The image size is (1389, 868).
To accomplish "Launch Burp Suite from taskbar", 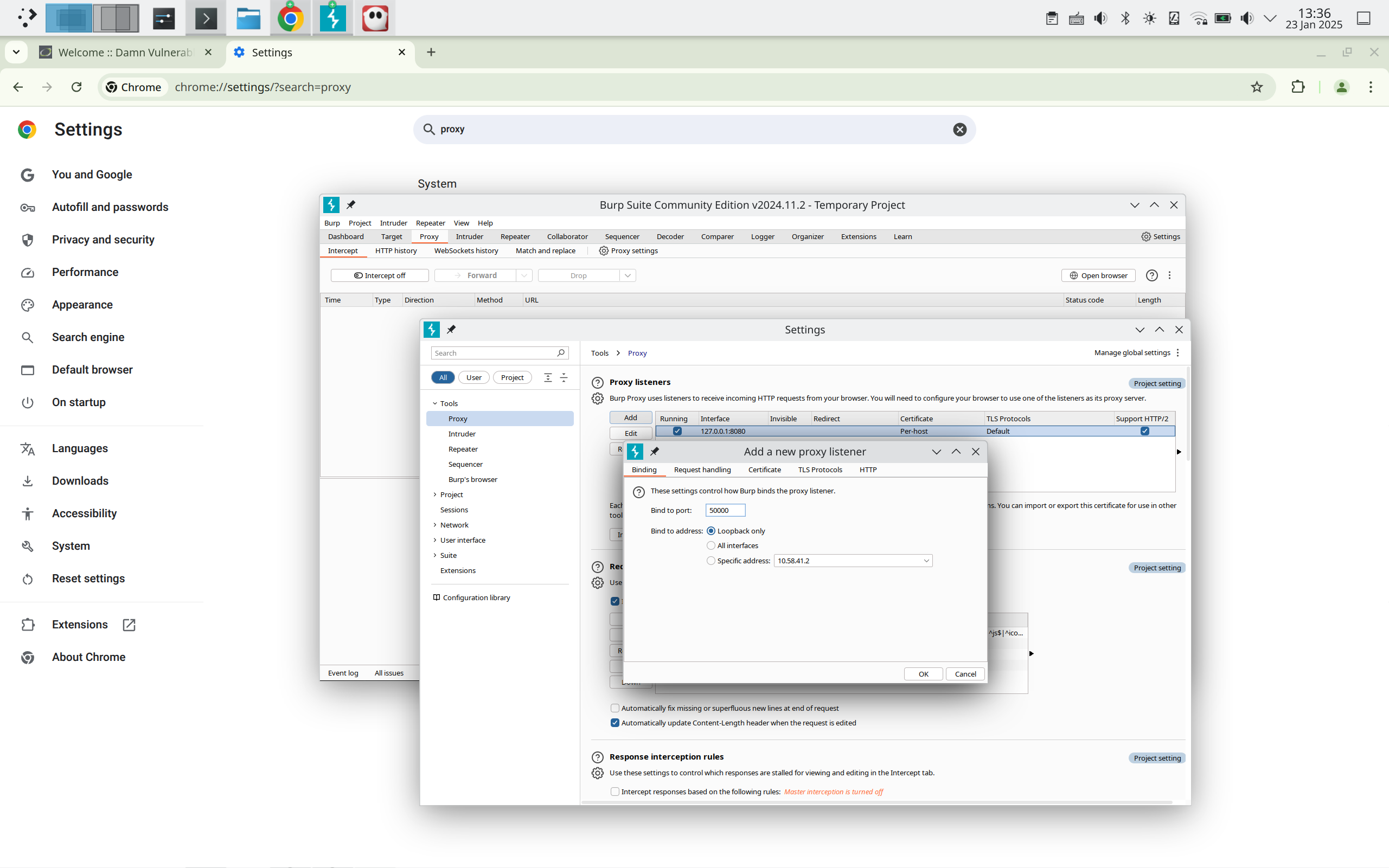I will click(x=332, y=18).
